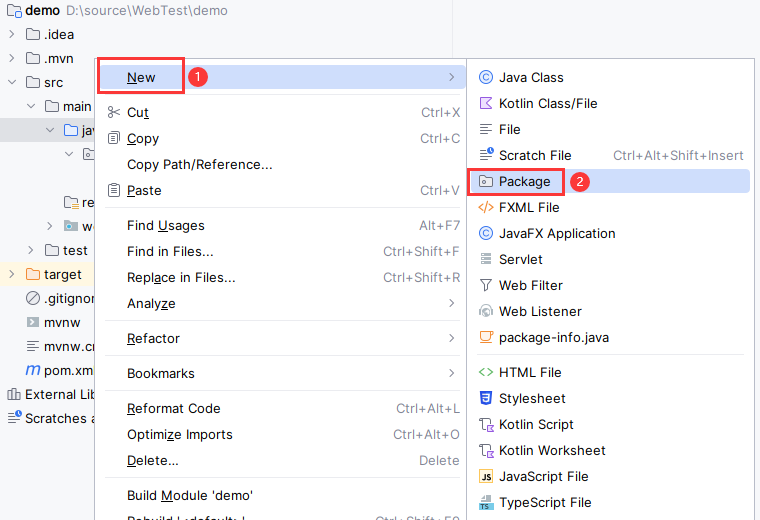Select Package from the New submenu
This screenshot has width=760, height=520.
(525, 181)
